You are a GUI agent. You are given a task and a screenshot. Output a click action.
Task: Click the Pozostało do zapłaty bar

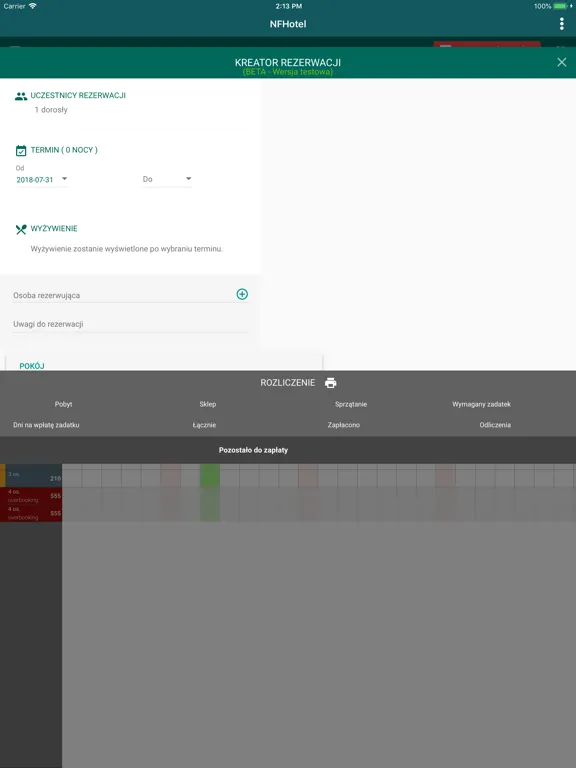(288, 450)
